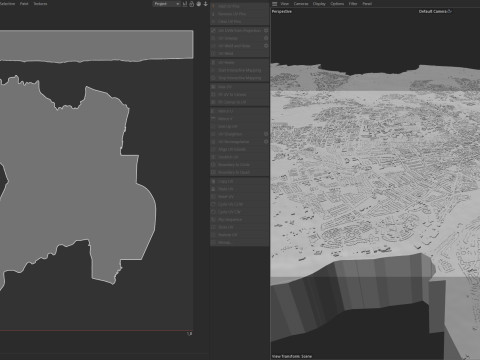
Task: Select the rectangular UV strip at canvas top
Action: pos(97,45)
